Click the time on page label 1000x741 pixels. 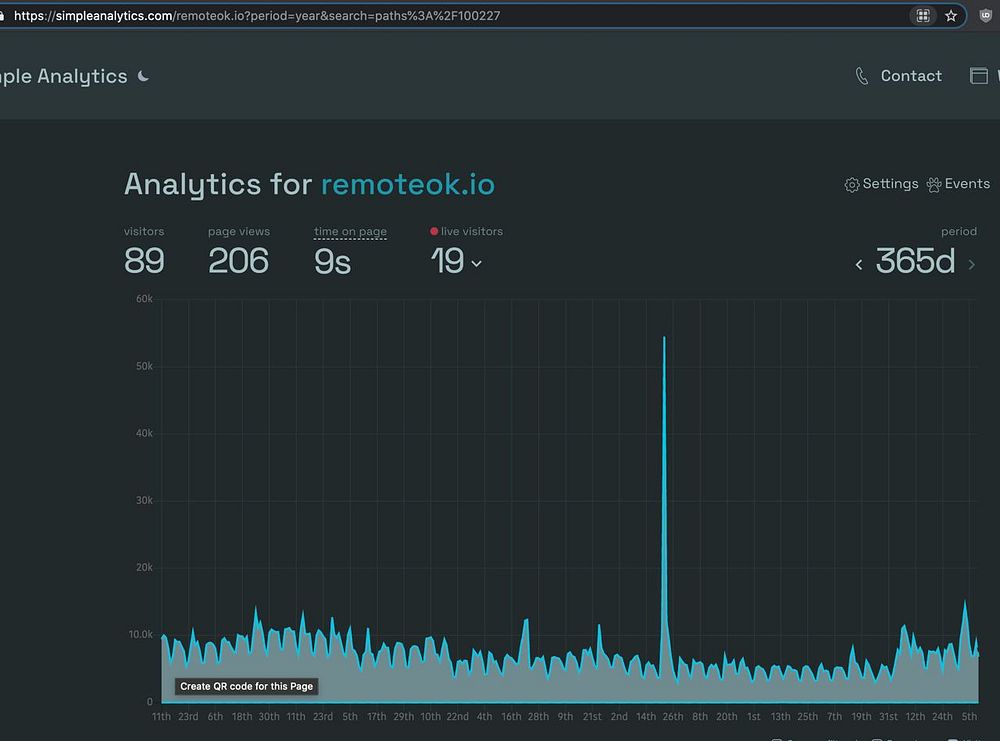click(350, 231)
